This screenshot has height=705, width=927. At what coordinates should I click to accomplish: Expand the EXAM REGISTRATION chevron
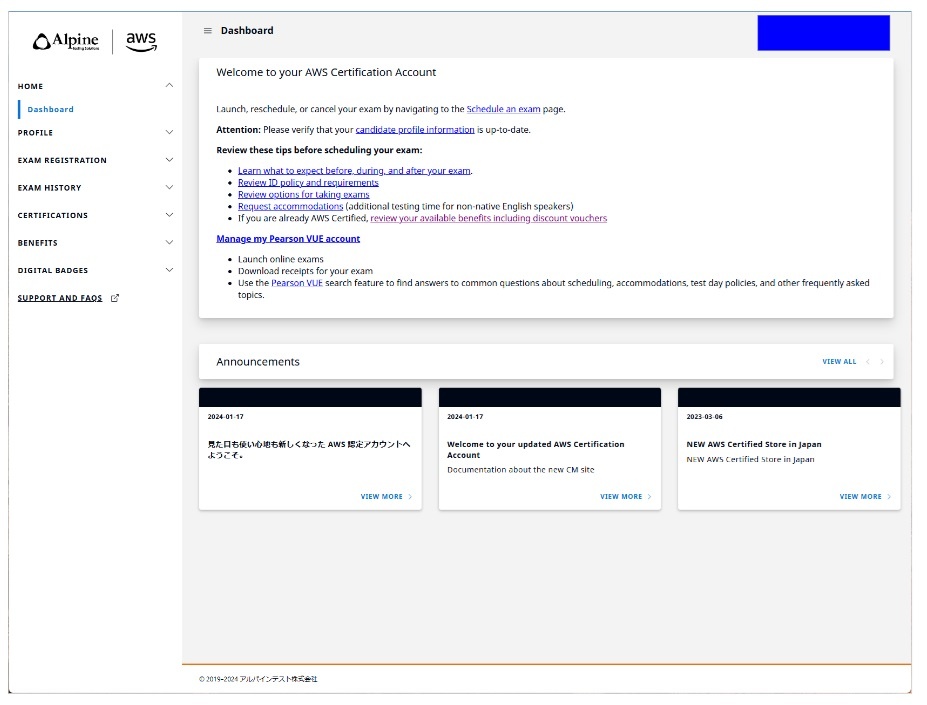(x=169, y=160)
